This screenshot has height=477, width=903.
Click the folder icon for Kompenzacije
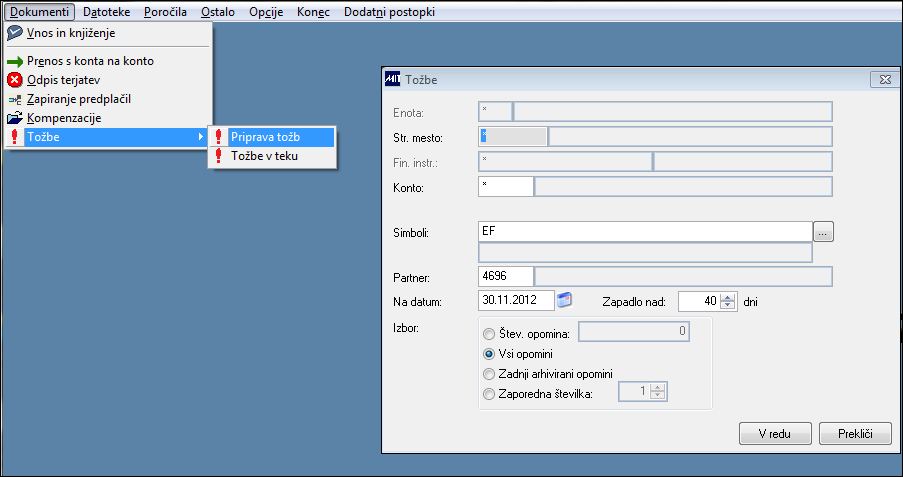tap(15, 118)
